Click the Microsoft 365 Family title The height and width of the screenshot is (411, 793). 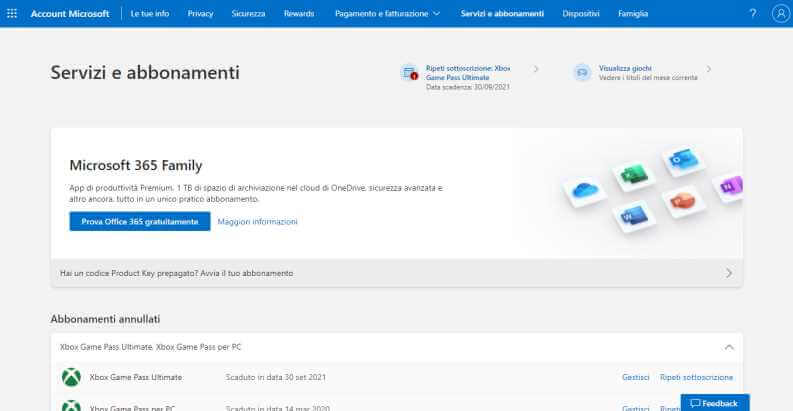click(x=136, y=165)
